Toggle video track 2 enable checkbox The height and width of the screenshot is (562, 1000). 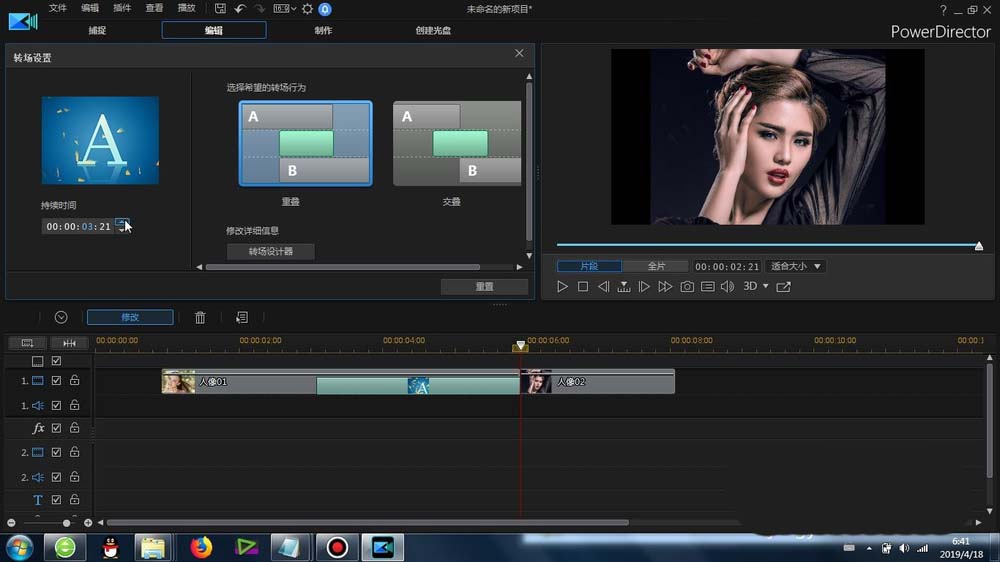point(56,452)
